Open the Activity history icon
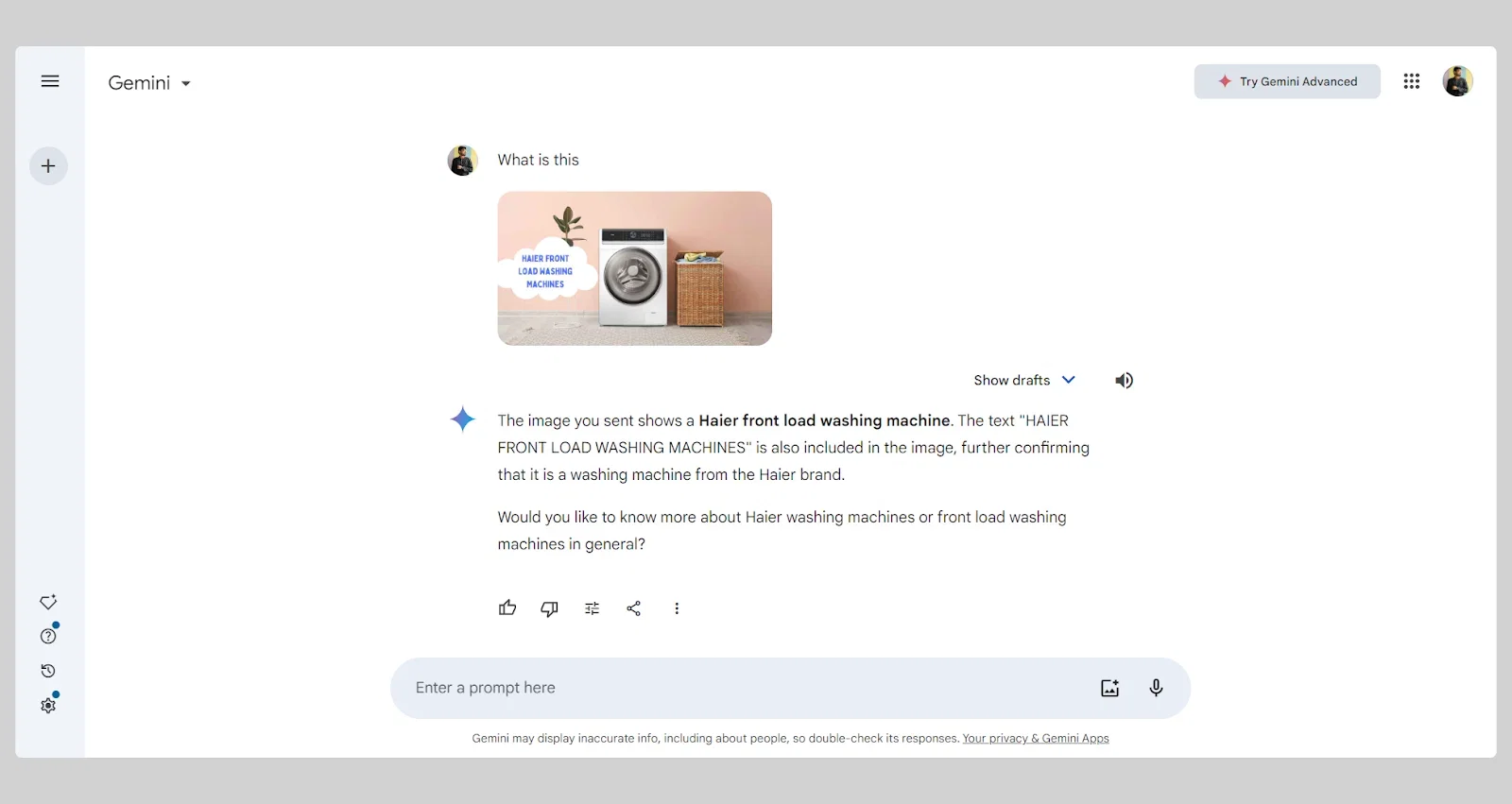Image resolution: width=1512 pixels, height=804 pixels. [x=48, y=671]
